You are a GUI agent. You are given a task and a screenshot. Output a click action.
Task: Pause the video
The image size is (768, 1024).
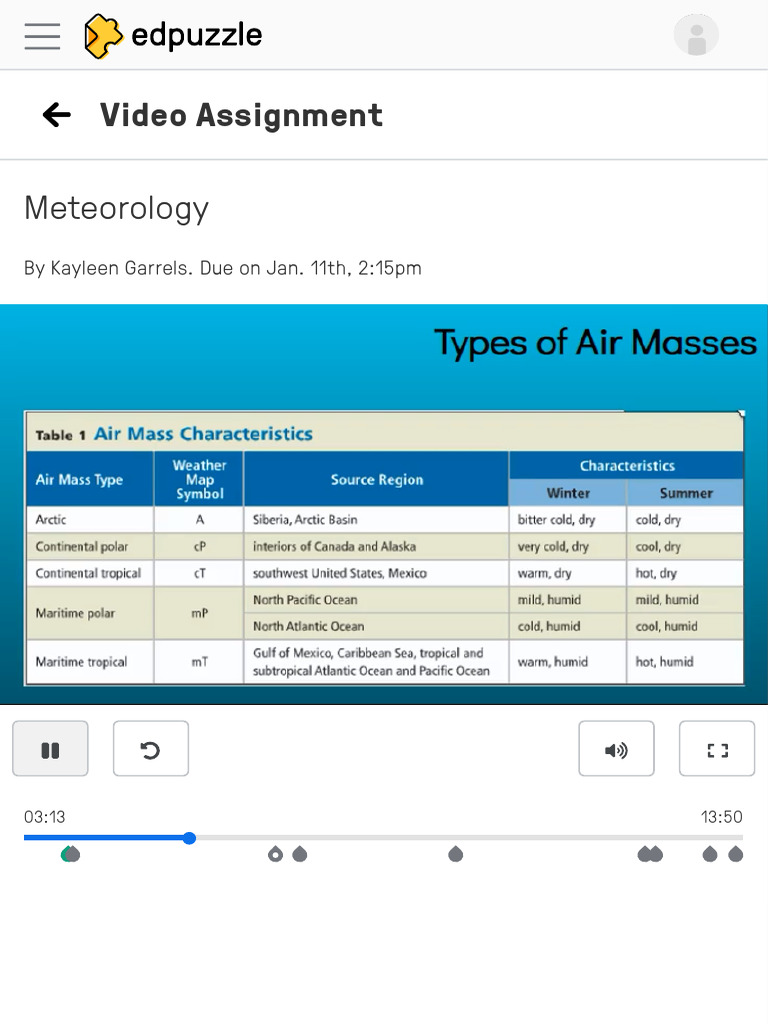pos(50,749)
